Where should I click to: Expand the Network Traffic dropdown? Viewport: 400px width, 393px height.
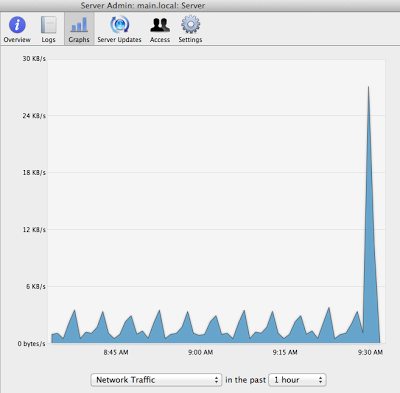tap(156, 380)
